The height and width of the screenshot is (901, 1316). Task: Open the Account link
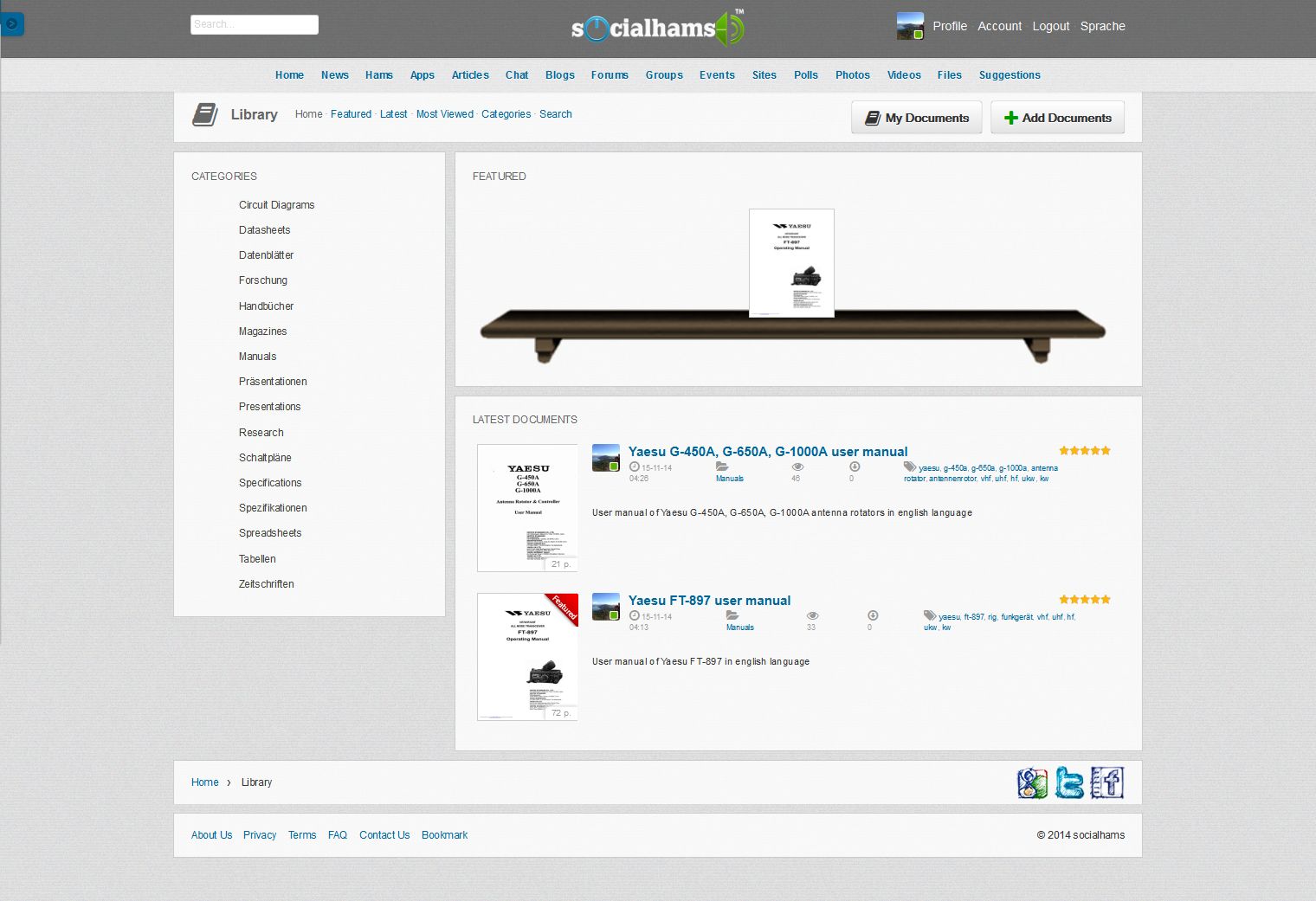[x=1000, y=26]
